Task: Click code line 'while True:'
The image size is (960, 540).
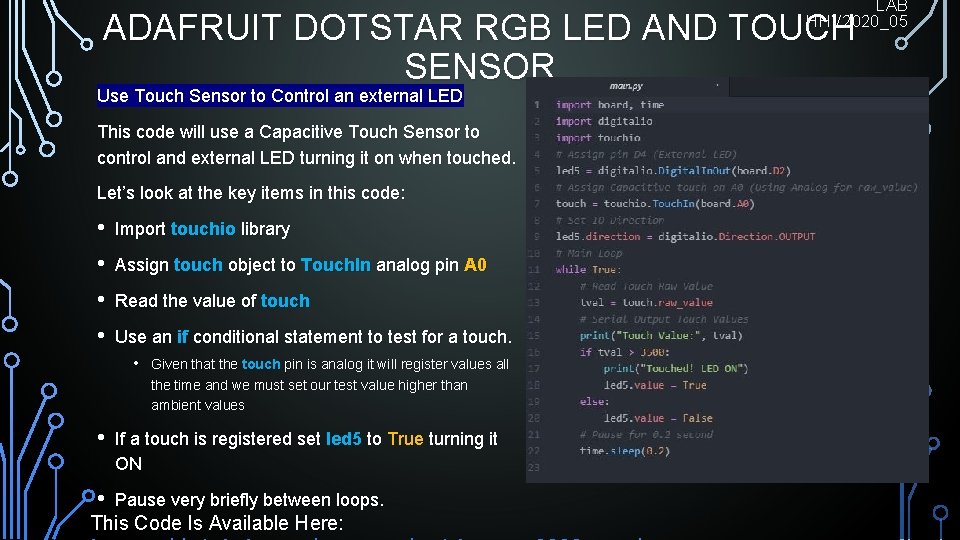Action: 588,270
